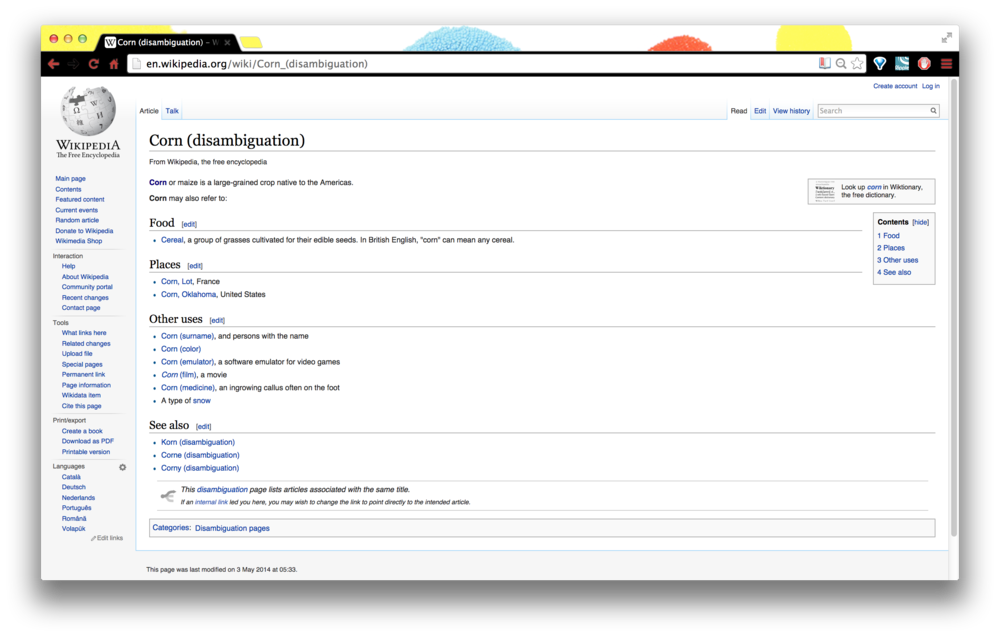Edit the Other uses section
1000x637 pixels.
[217, 320]
